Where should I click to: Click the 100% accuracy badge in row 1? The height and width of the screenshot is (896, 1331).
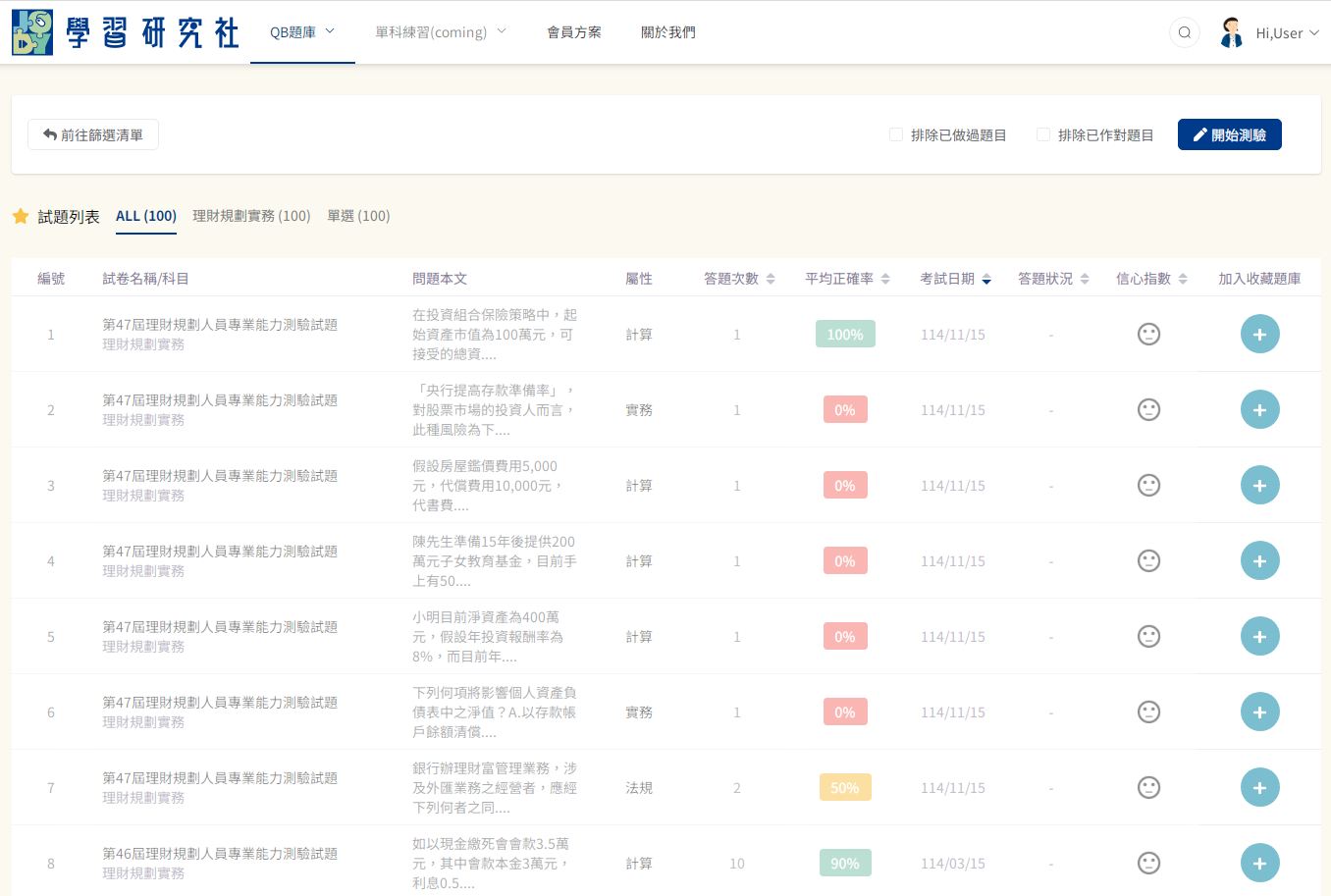pos(844,335)
